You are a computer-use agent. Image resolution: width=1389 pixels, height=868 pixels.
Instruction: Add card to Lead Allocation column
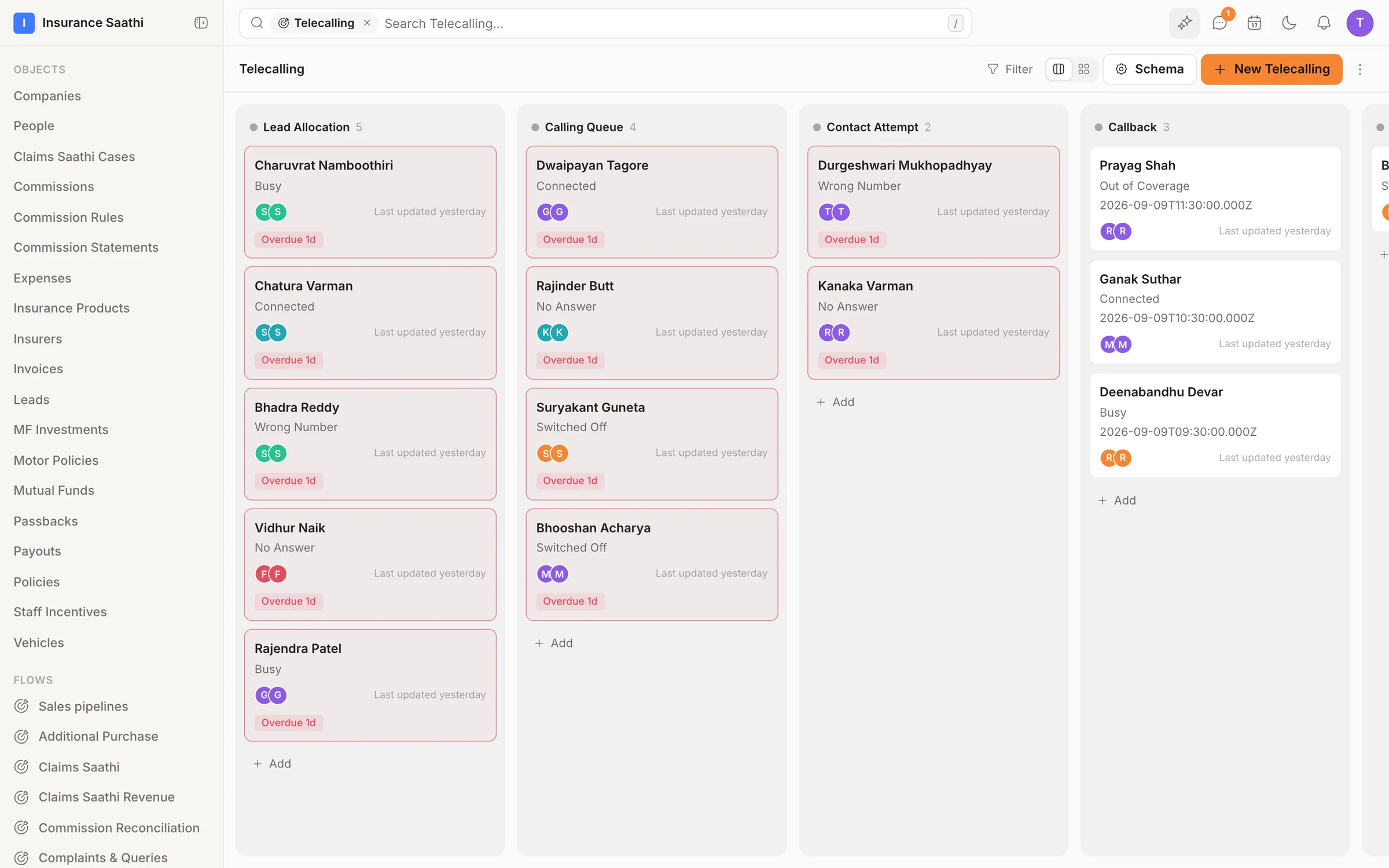tap(272, 763)
